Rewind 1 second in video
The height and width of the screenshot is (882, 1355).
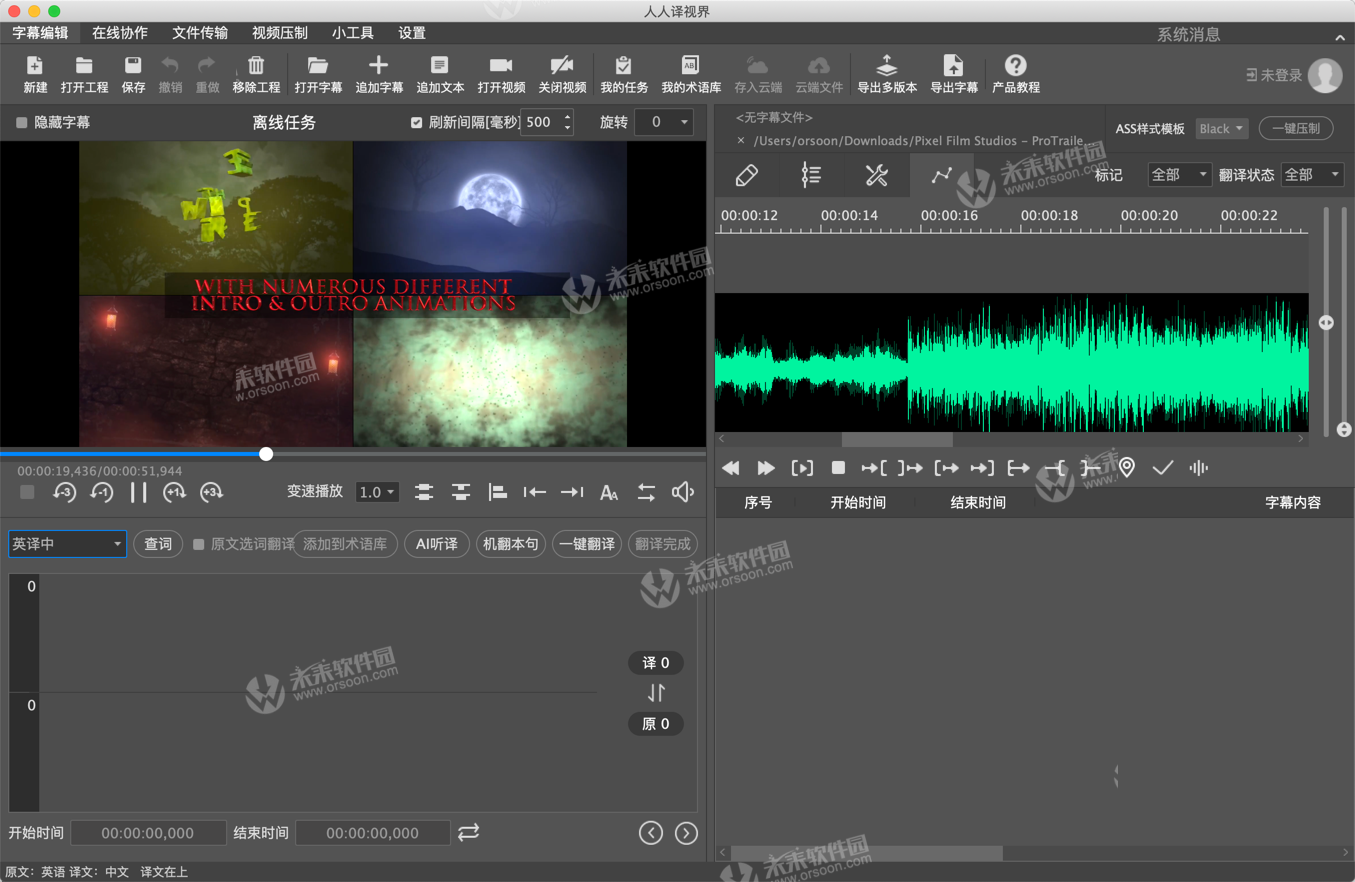(101, 492)
